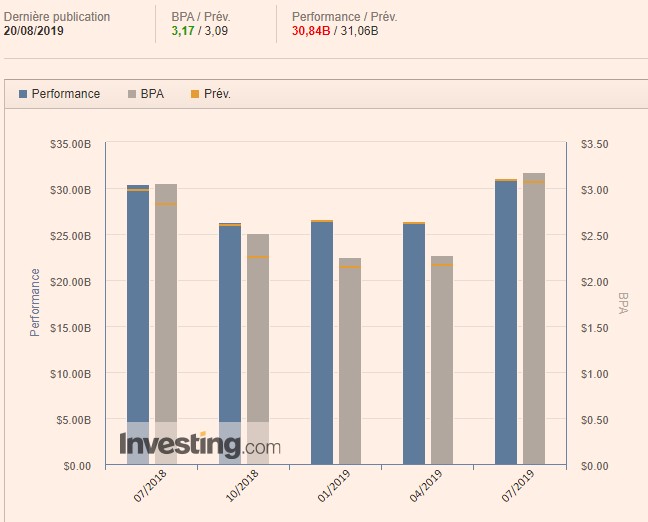The image size is (648, 522).
Task: Click the 07/2019 x-axis label
Action: pyautogui.click(x=516, y=490)
